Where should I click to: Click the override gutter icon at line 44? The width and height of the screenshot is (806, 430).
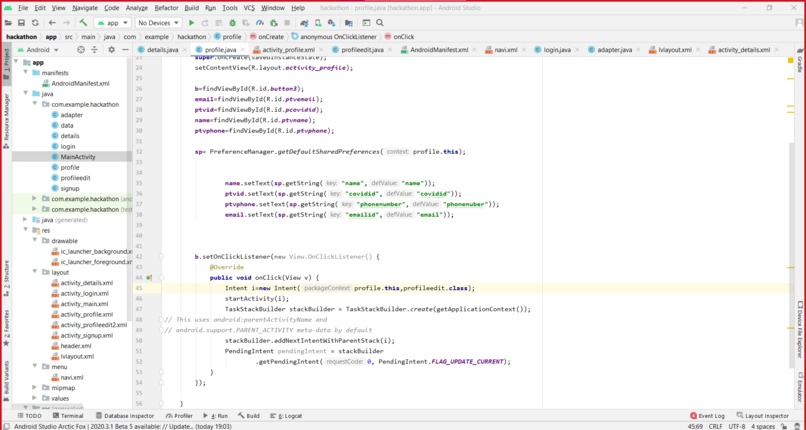[149, 277]
